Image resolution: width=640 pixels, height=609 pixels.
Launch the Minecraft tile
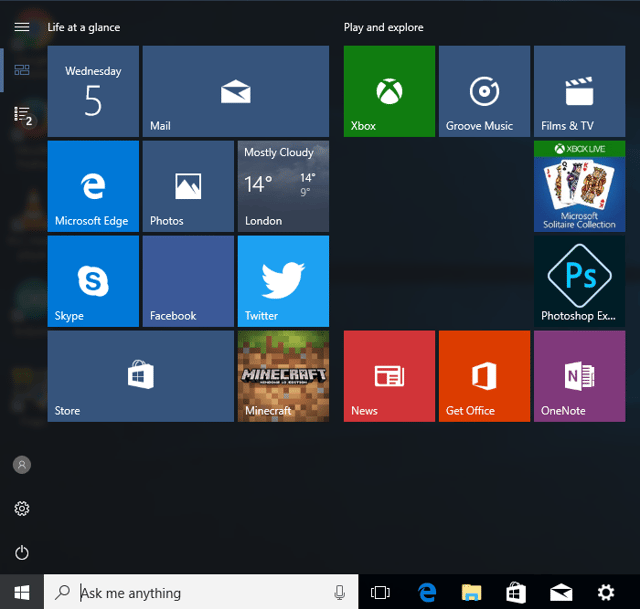tap(283, 376)
